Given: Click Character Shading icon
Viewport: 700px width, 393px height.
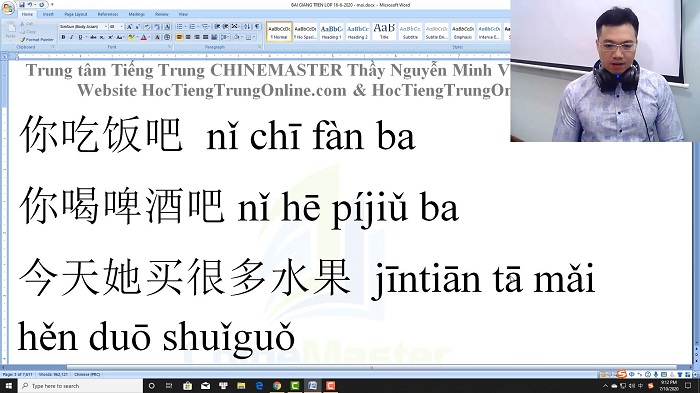Looking at the screenshot, I should 157,37.
